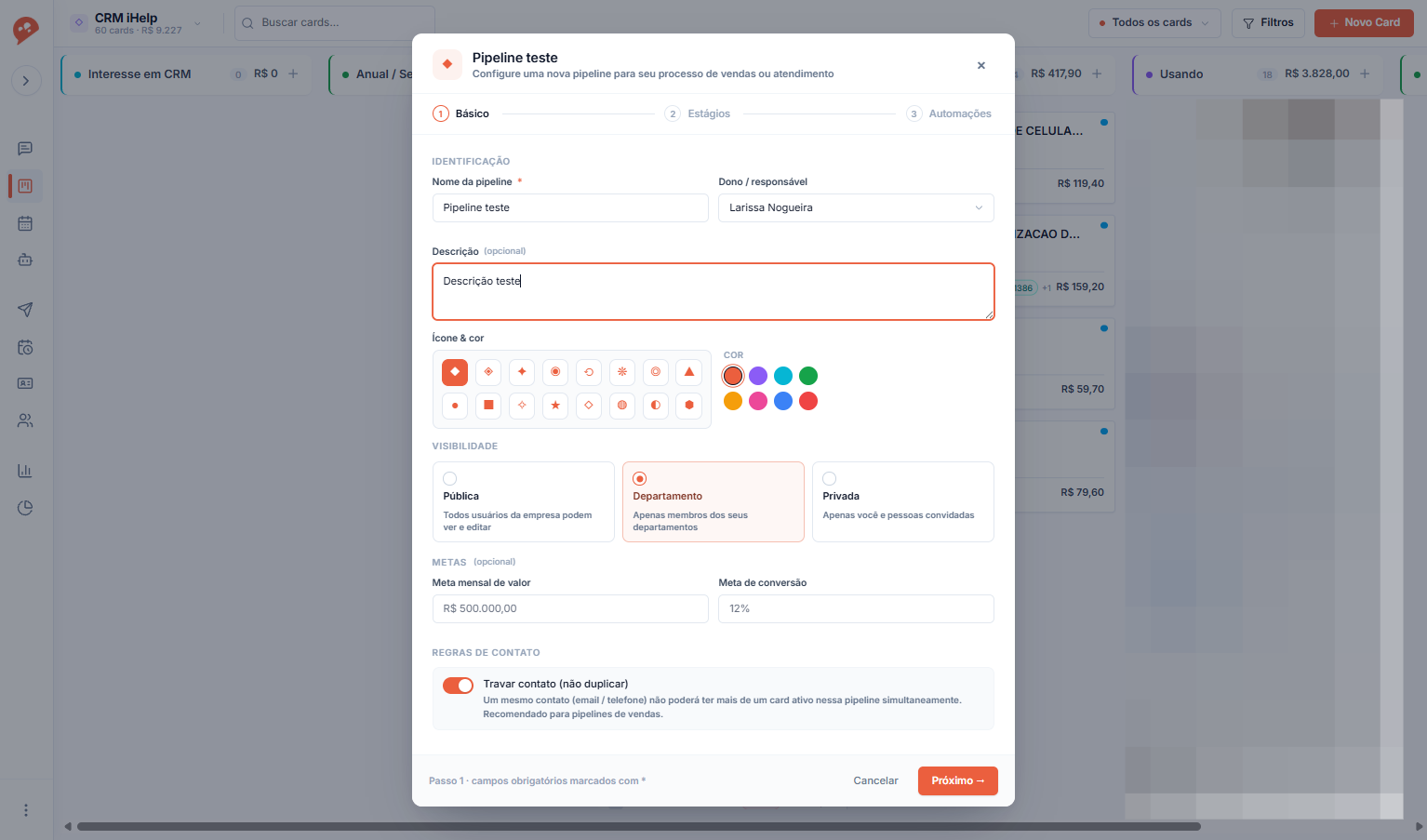Open the users group sidebar icon
The width and height of the screenshot is (1427, 840).
click(25, 420)
